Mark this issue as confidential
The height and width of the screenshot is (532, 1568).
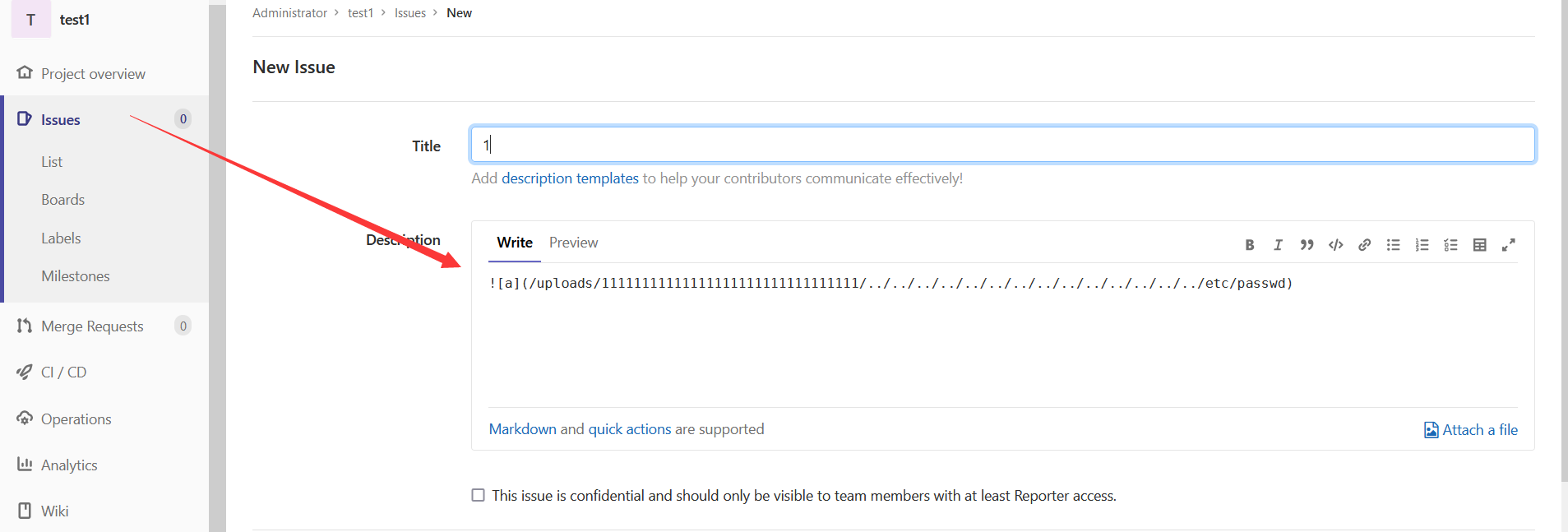(478, 495)
